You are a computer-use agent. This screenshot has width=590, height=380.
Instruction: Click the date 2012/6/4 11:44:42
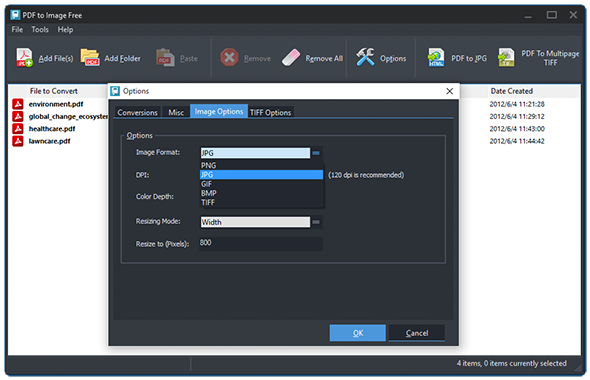(517, 141)
